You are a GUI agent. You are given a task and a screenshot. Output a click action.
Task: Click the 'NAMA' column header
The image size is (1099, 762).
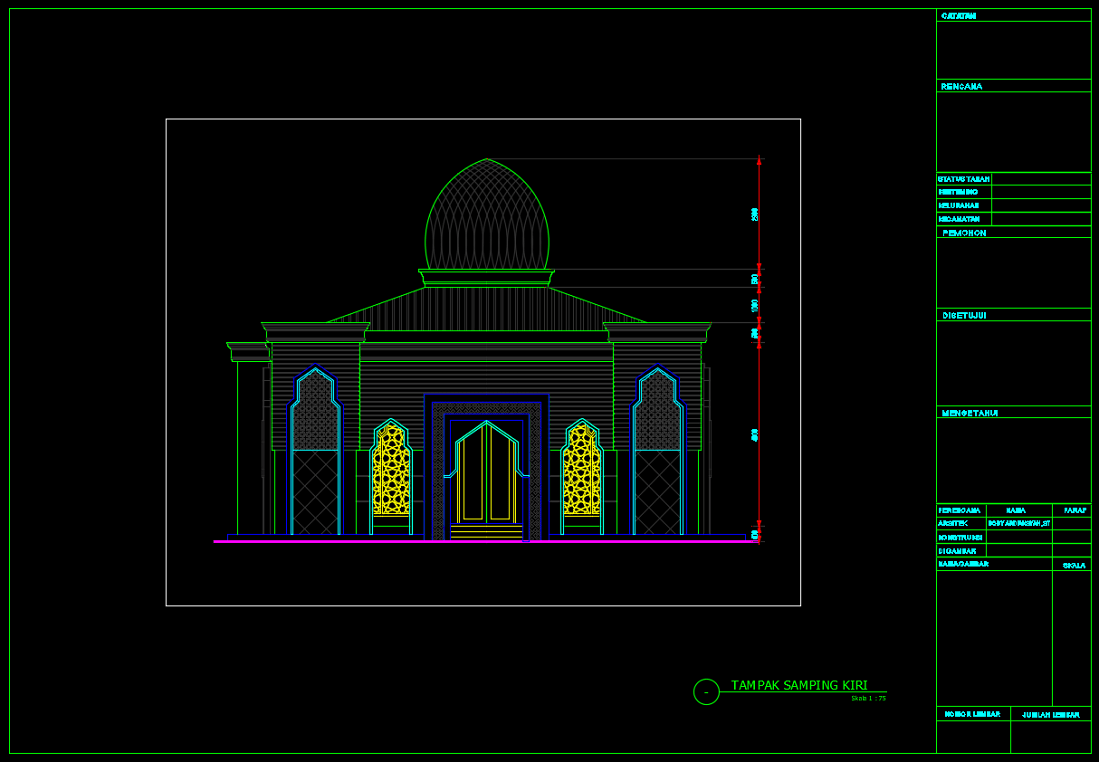(1016, 510)
